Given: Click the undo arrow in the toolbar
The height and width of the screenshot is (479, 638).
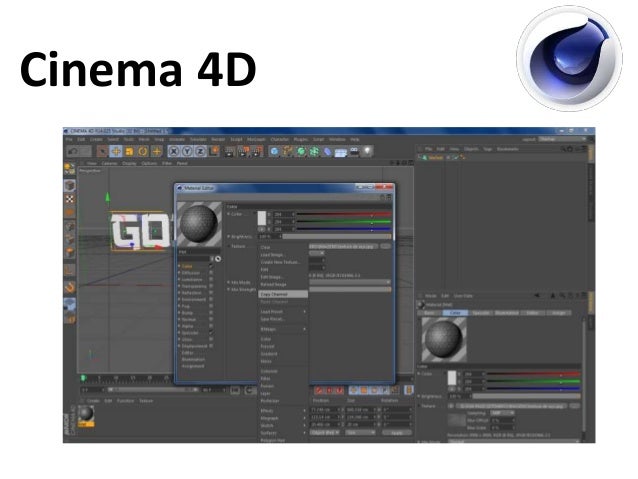Looking at the screenshot, I should pyautogui.click(x=73, y=152).
